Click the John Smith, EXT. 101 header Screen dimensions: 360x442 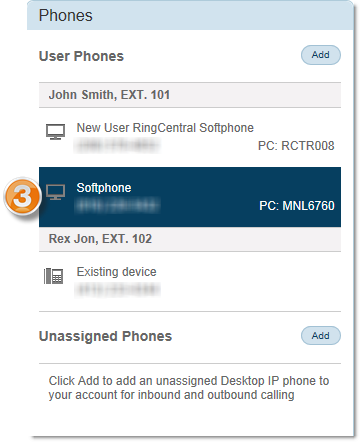pos(190,95)
